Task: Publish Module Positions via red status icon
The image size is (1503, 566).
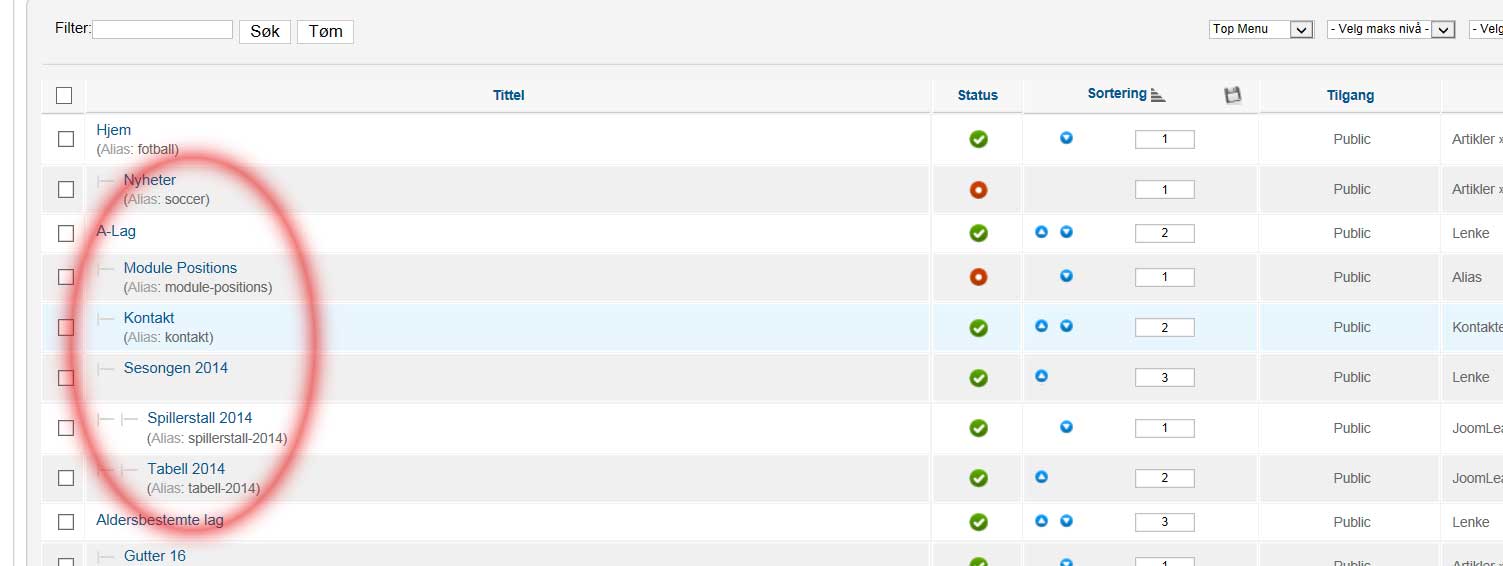Action: [x=978, y=277]
